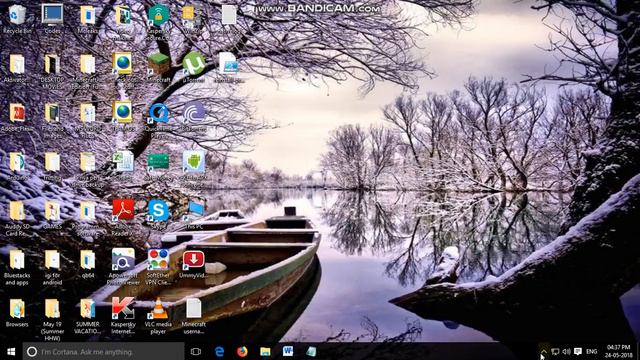Image resolution: width=640 pixels, height=360 pixels.
Task: Open the qb64 folder
Action: tap(87, 263)
